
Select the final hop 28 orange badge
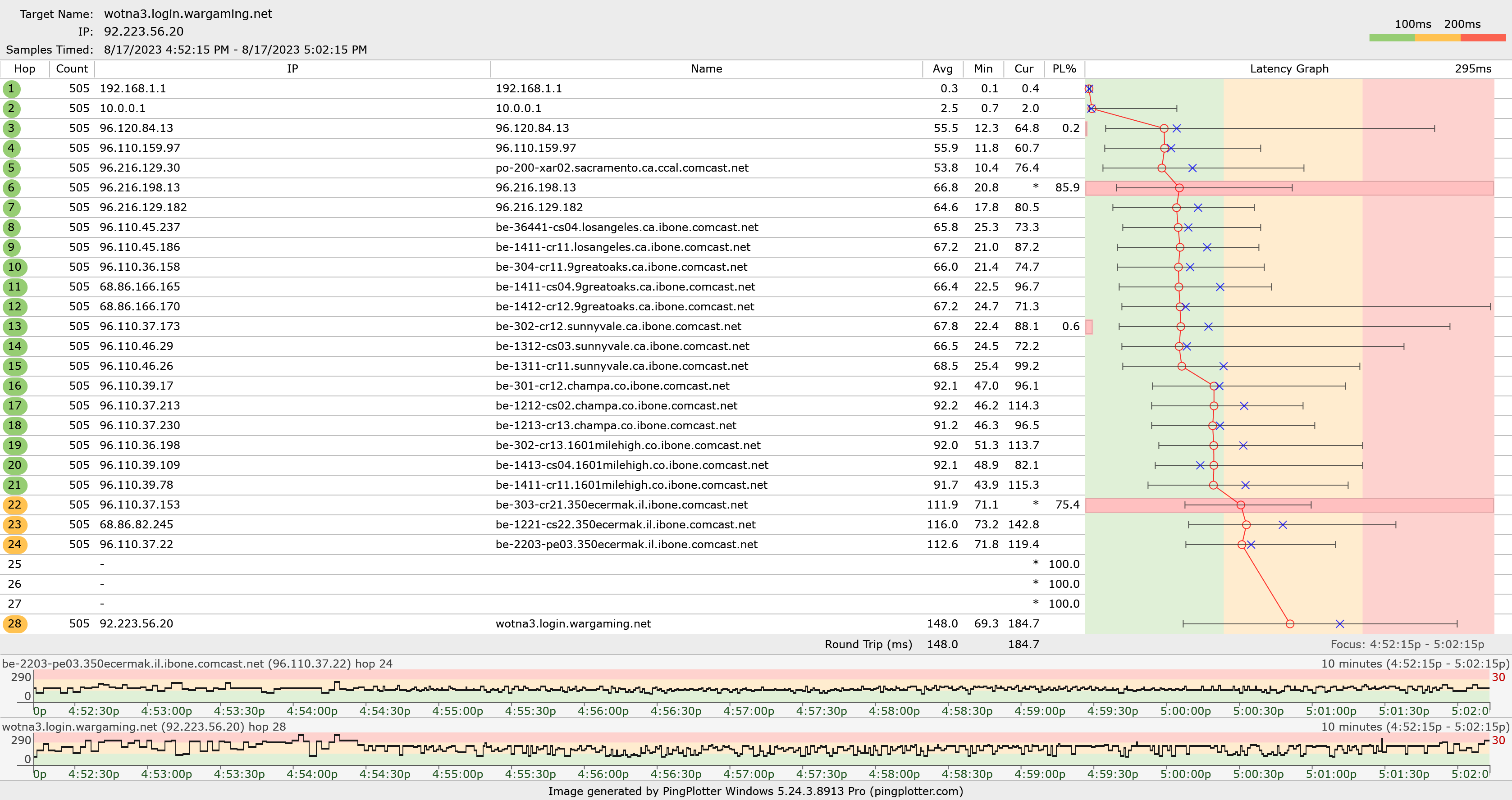[x=15, y=624]
